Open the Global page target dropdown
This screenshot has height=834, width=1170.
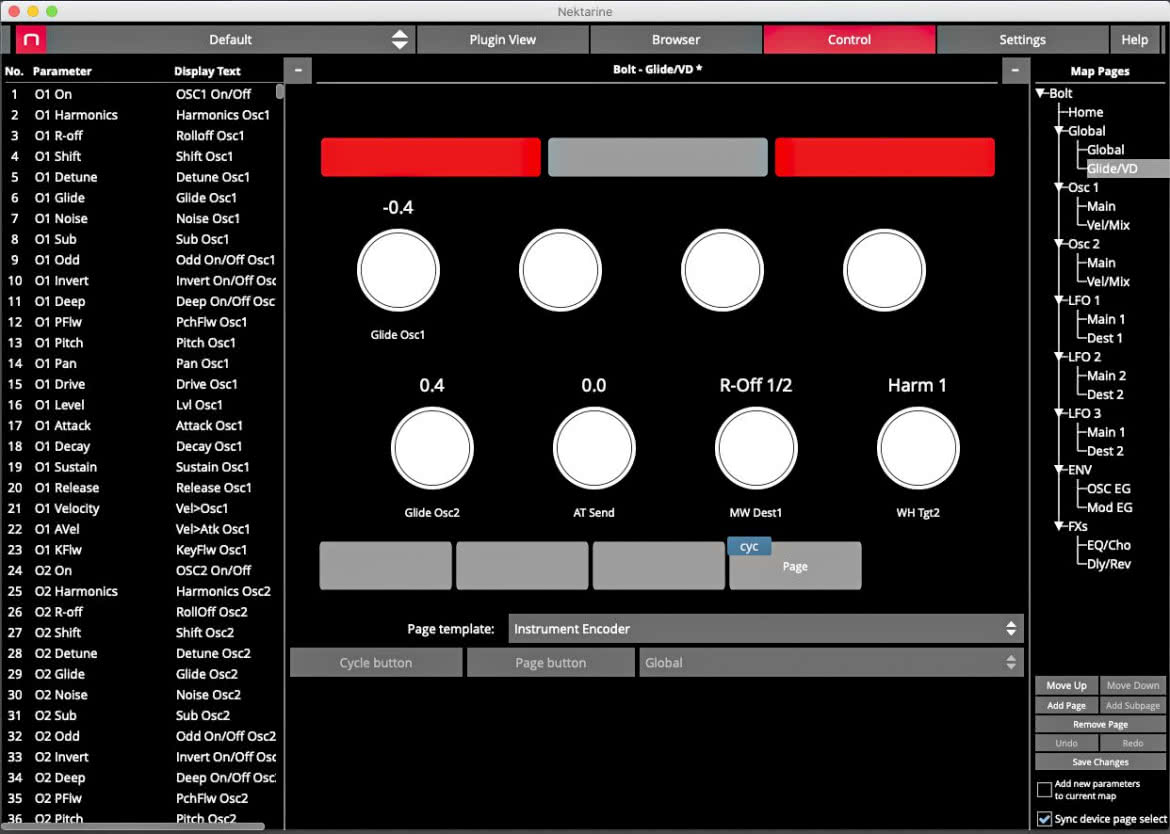[830, 662]
